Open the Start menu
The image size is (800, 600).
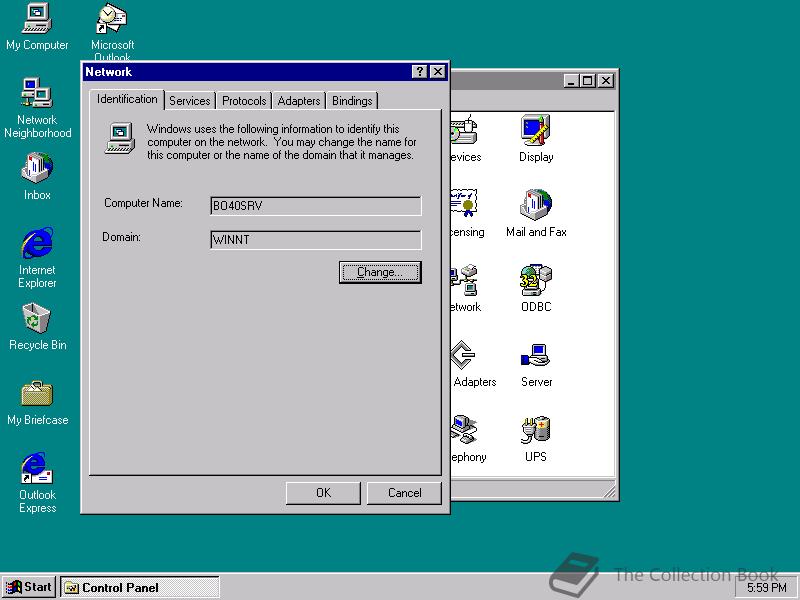[29, 587]
